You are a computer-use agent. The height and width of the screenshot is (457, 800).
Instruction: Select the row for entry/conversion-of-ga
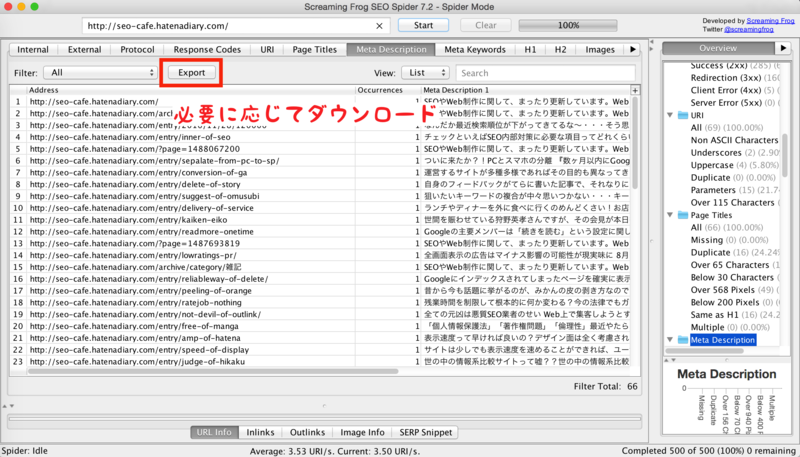321,172
